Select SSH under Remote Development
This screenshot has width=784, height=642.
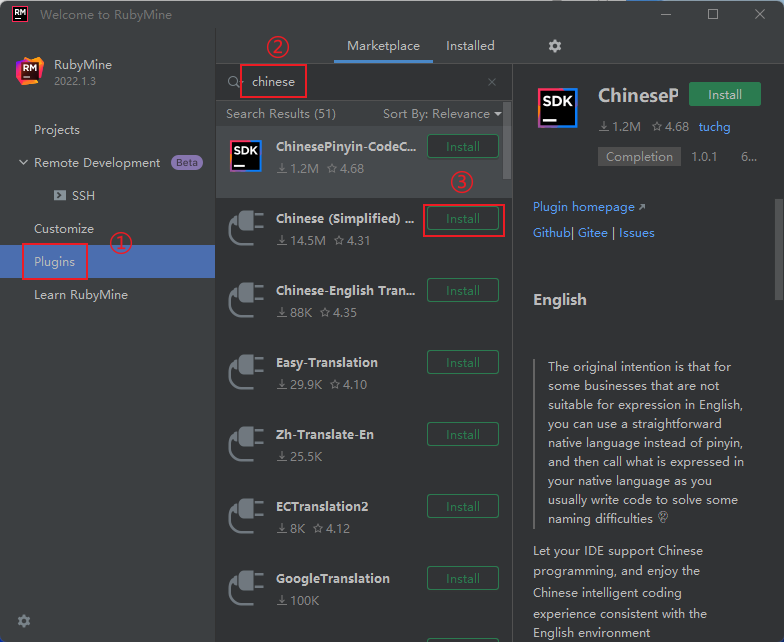(83, 196)
